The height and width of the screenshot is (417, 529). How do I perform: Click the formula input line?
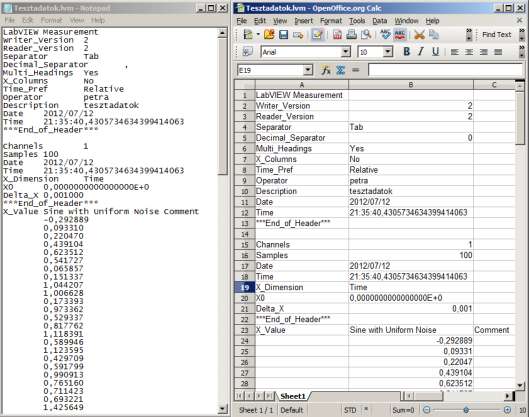[x=446, y=70]
